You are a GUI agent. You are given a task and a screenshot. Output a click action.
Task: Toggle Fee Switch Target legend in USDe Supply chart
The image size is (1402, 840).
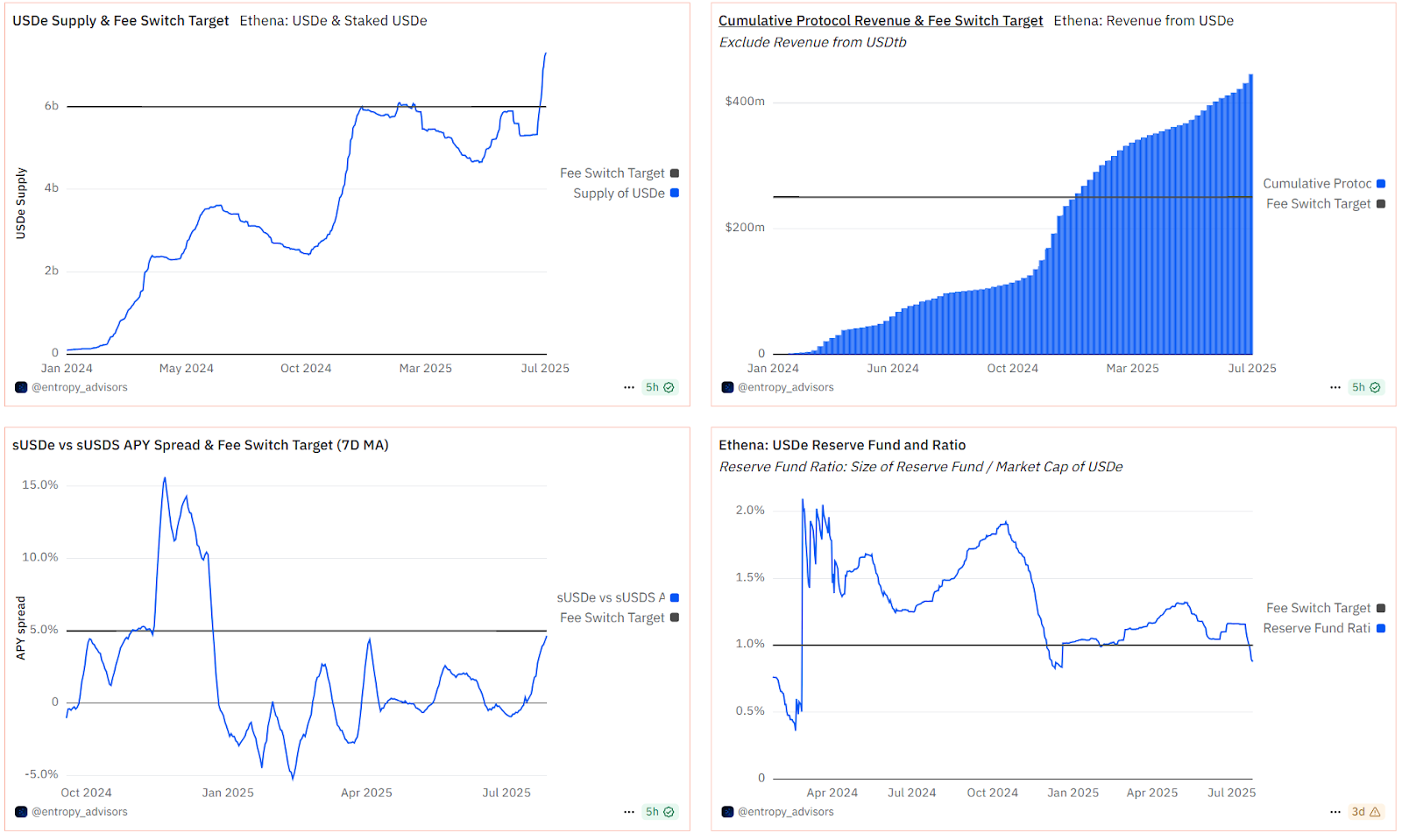click(x=612, y=173)
